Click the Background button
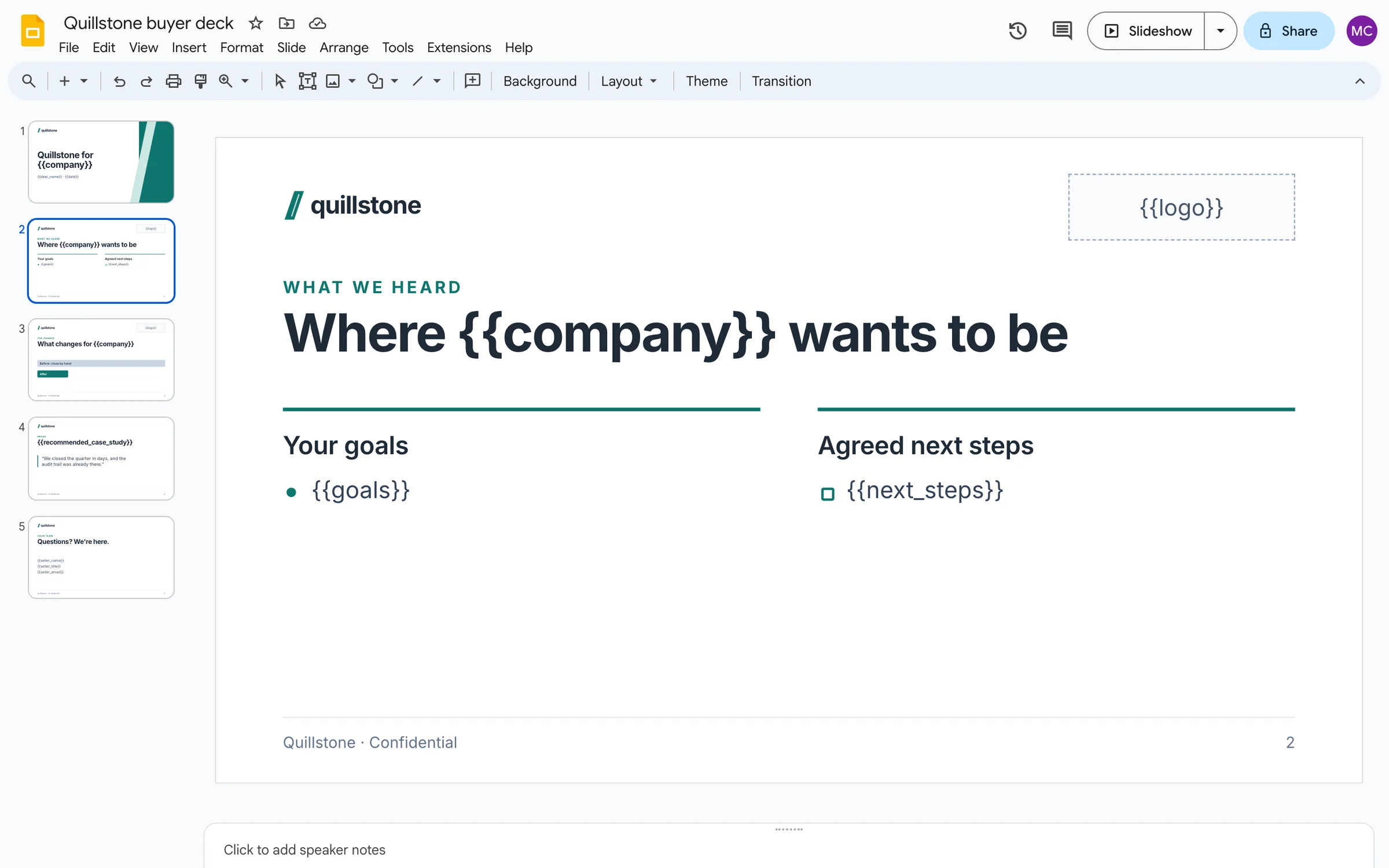Viewport: 1389px width, 868px height. 540,81
